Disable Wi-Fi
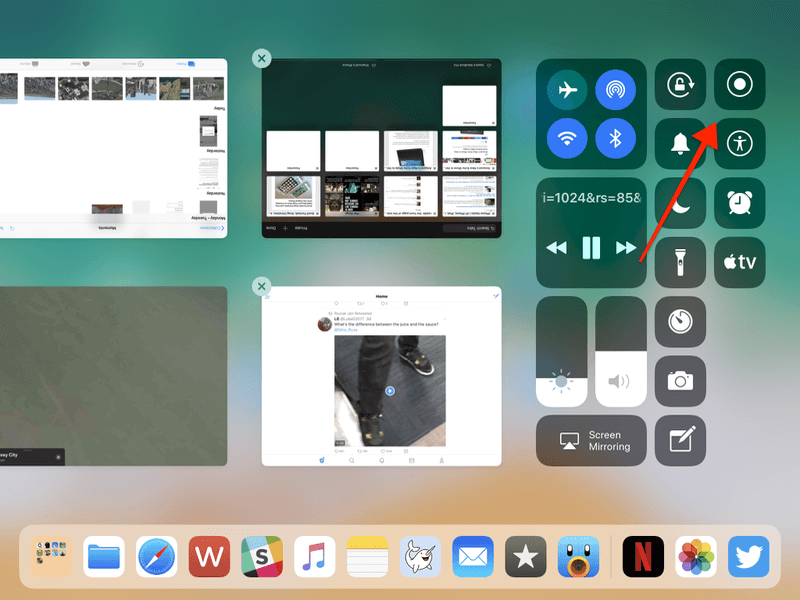The height and width of the screenshot is (600, 800). click(568, 138)
